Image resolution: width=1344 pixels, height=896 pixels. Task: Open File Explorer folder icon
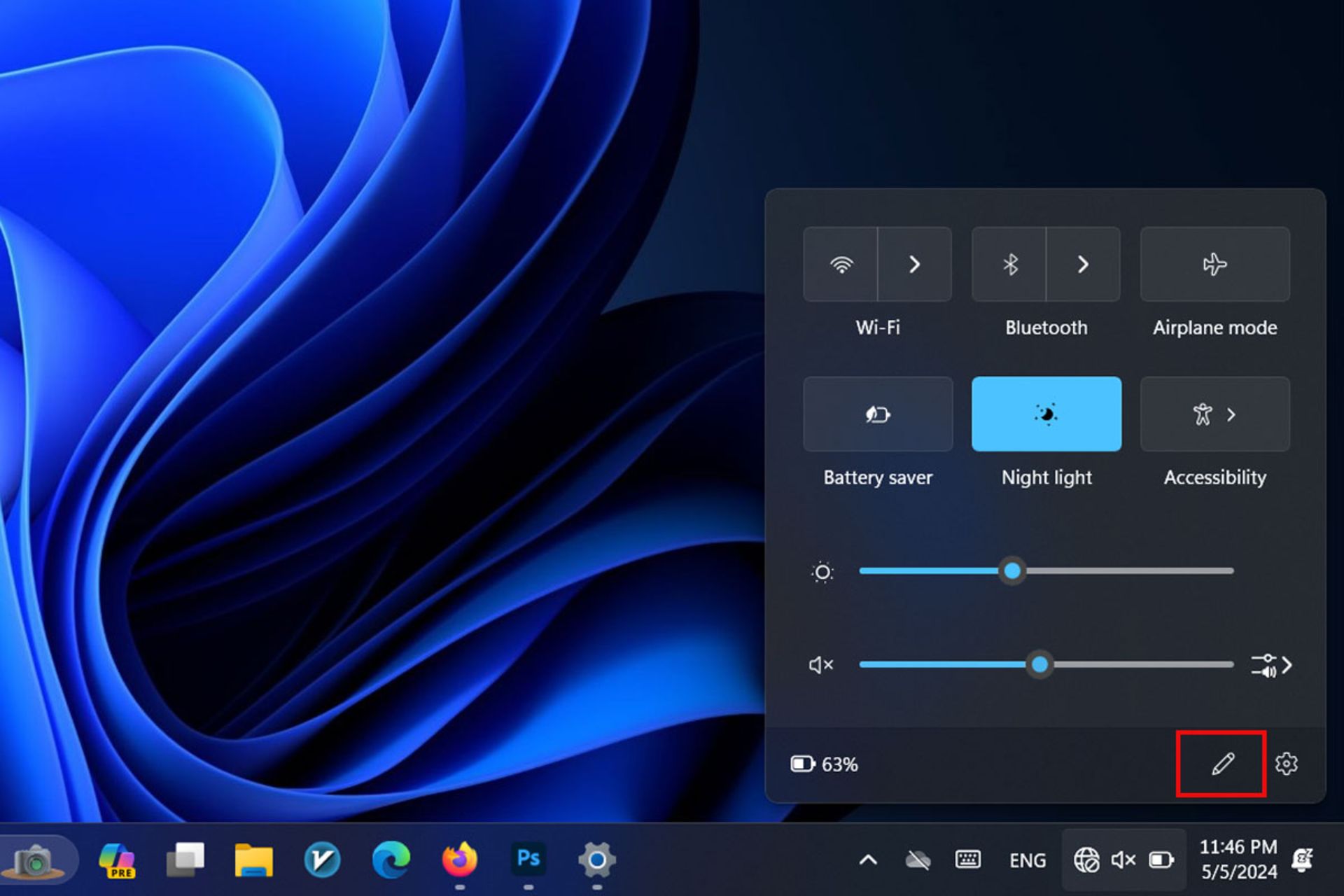point(253,860)
